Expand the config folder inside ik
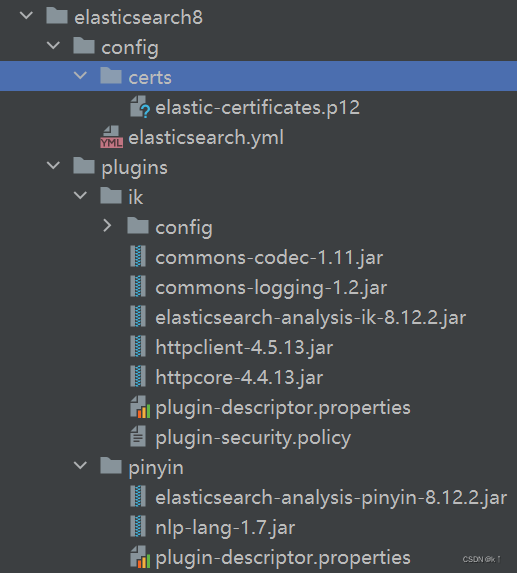This screenshot has width=517, height=573. point(107,226)
